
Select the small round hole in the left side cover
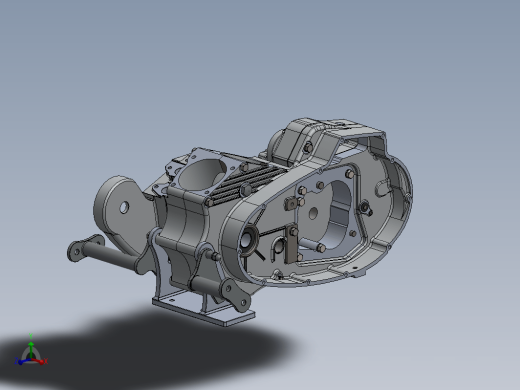(x=124, y=208)
